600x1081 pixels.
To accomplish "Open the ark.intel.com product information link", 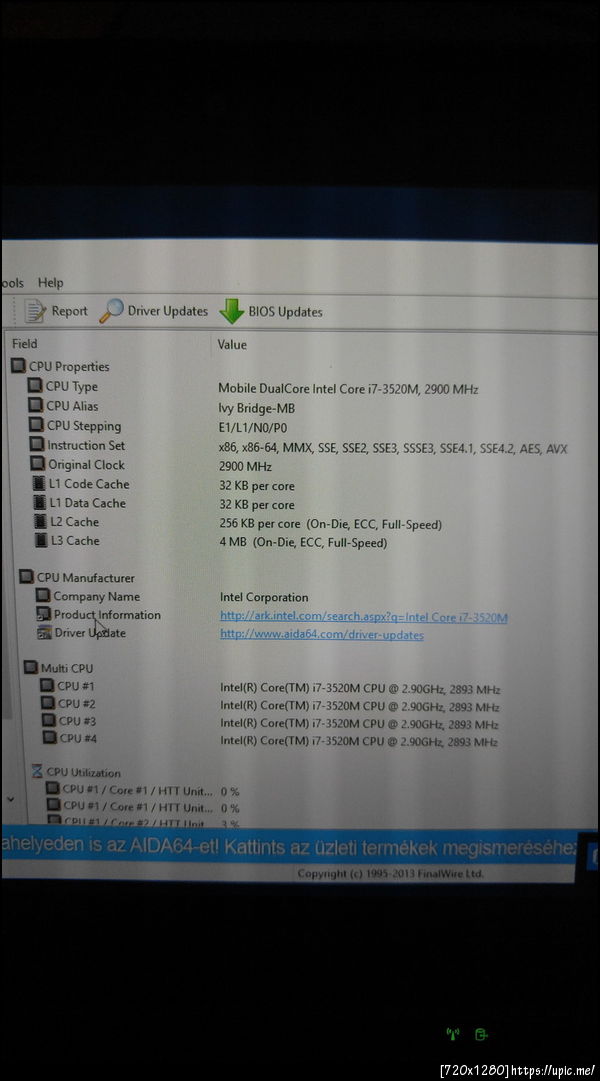I will click(x=363, y=617).
